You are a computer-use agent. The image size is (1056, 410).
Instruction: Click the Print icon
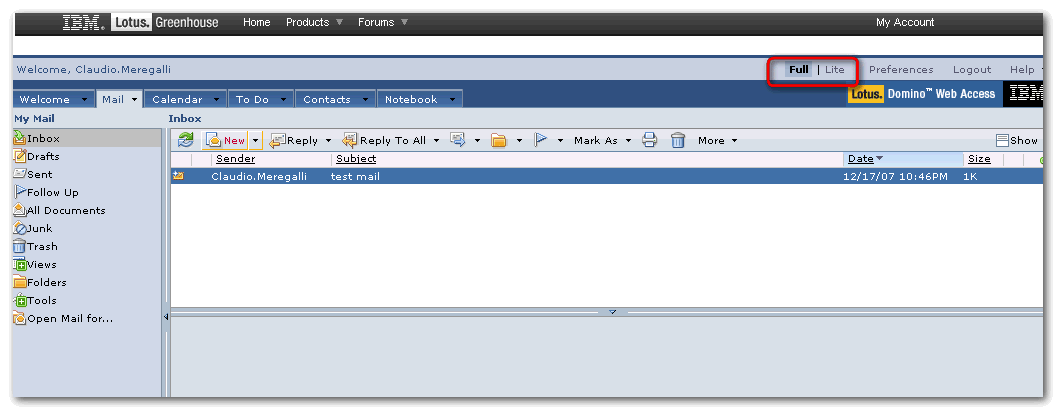(x=649, y=140)
